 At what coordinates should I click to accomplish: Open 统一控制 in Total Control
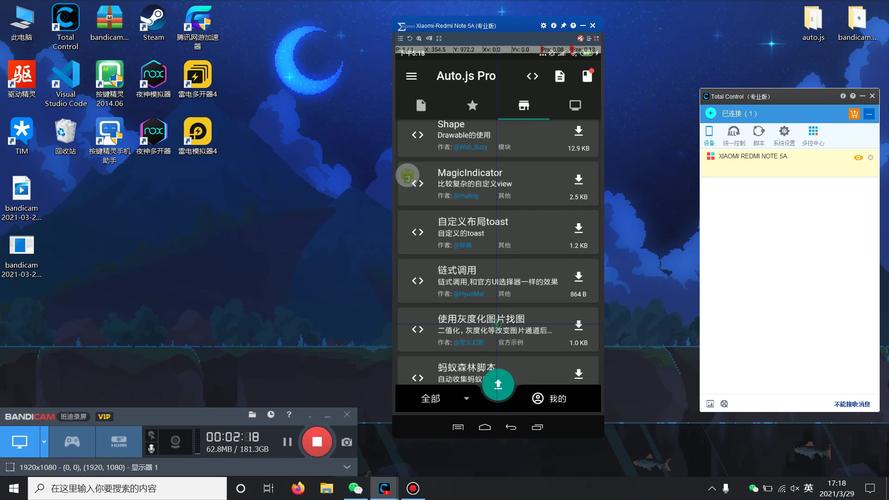734,135
